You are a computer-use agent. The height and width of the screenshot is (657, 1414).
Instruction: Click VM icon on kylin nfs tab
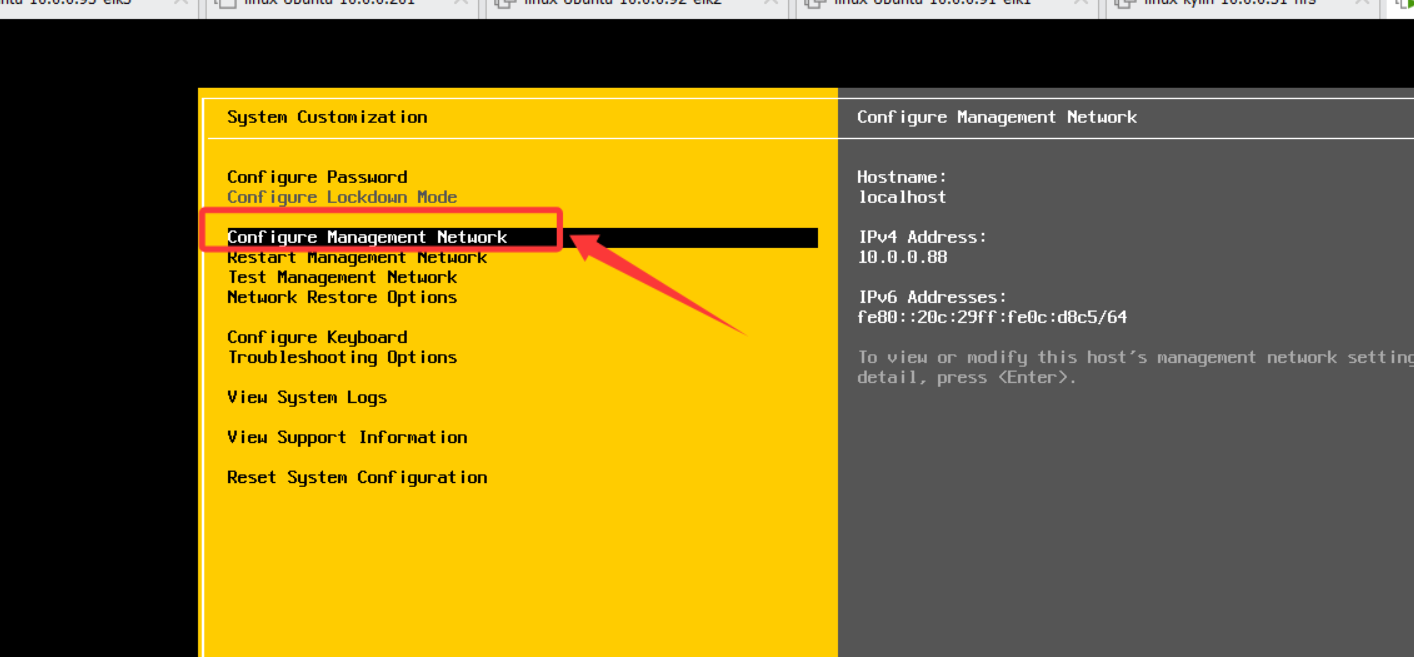1126,4
